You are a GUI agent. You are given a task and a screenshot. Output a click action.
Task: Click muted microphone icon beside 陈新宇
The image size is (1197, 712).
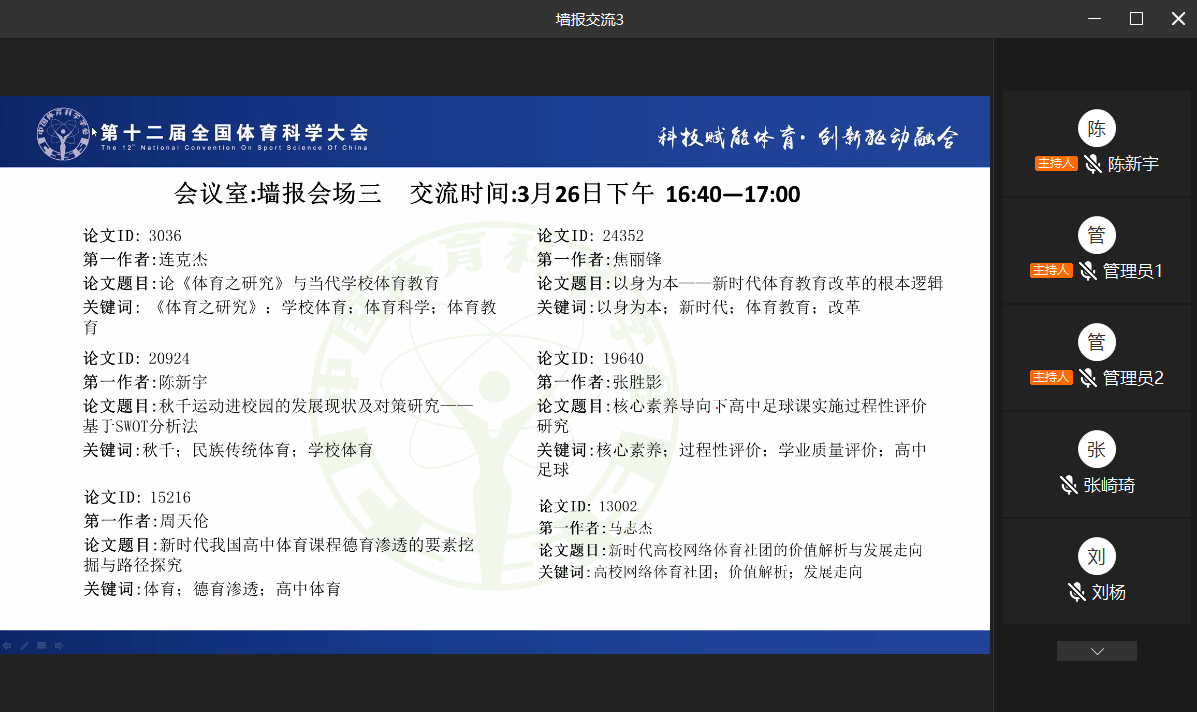[x=1093, y=164]
